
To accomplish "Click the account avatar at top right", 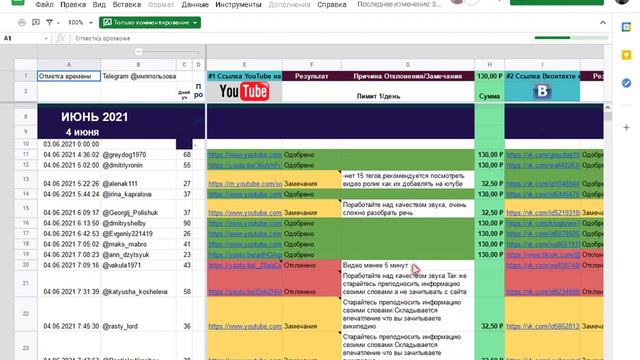I will [x=622, y=2].
